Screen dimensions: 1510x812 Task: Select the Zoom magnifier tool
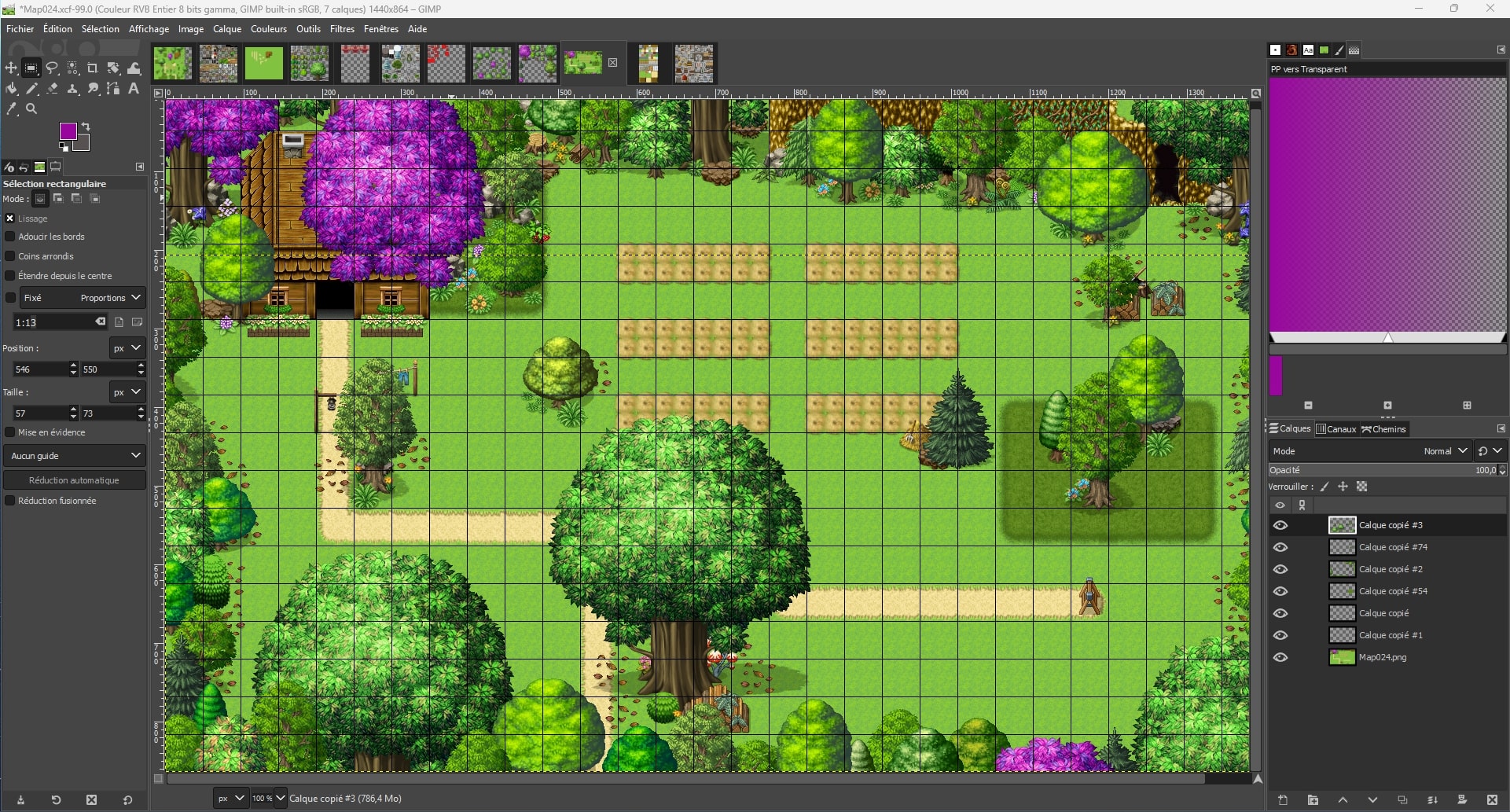coord(31,109)
